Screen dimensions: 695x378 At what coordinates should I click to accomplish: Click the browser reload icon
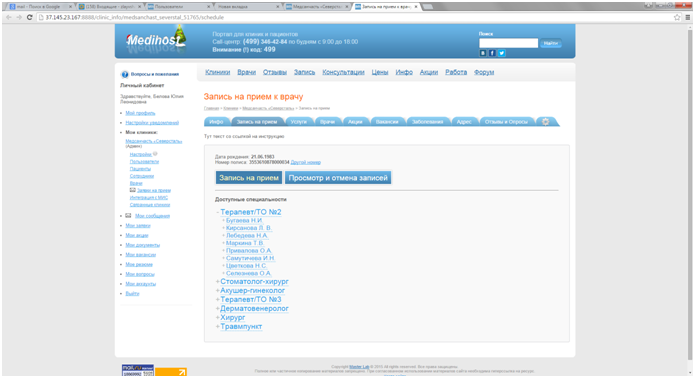coord(29,17)
